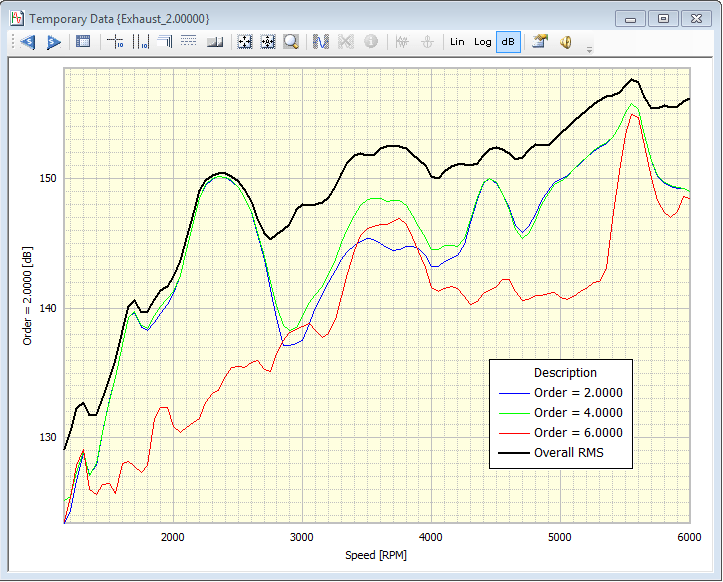This screenshot has height=582, width=723.
Task: Click the blue N curve icon
Action: [x=321, y=42]
